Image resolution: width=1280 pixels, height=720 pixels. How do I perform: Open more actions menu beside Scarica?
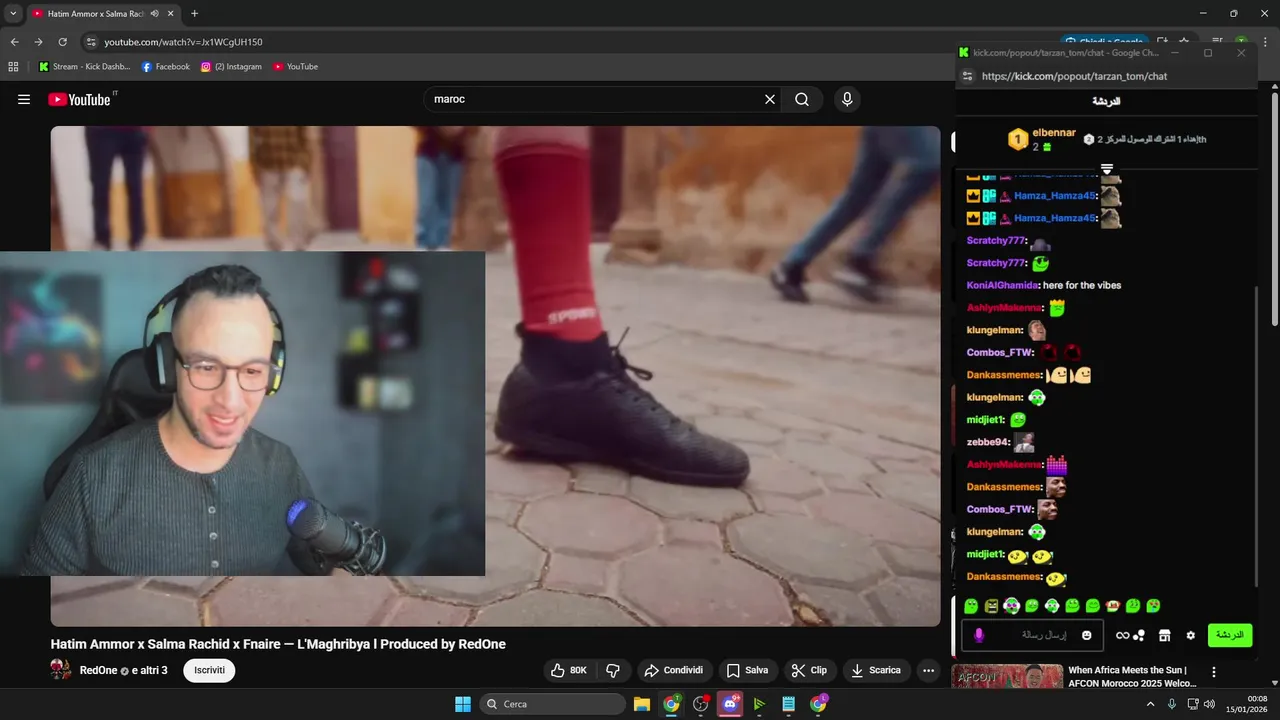pyautogui.click(x=929, y=670)
